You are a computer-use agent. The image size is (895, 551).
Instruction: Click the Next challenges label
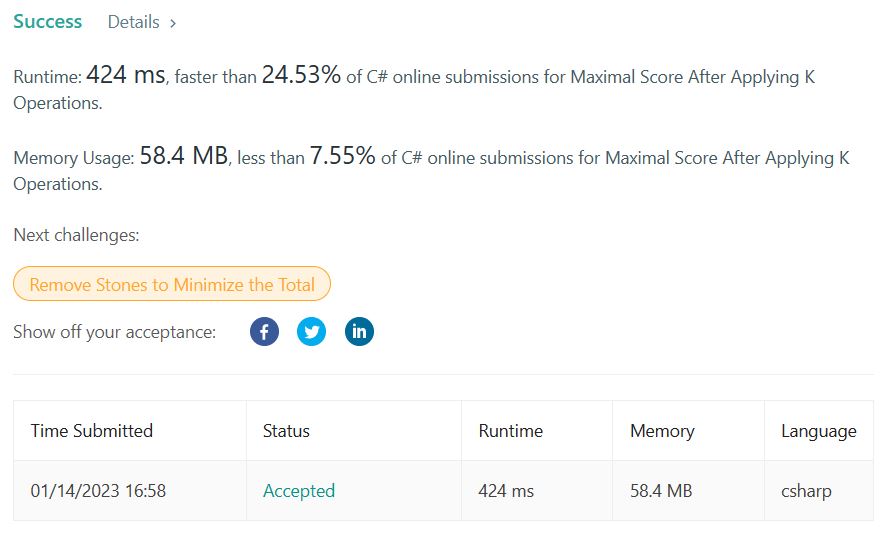click(x=76, y=235)
